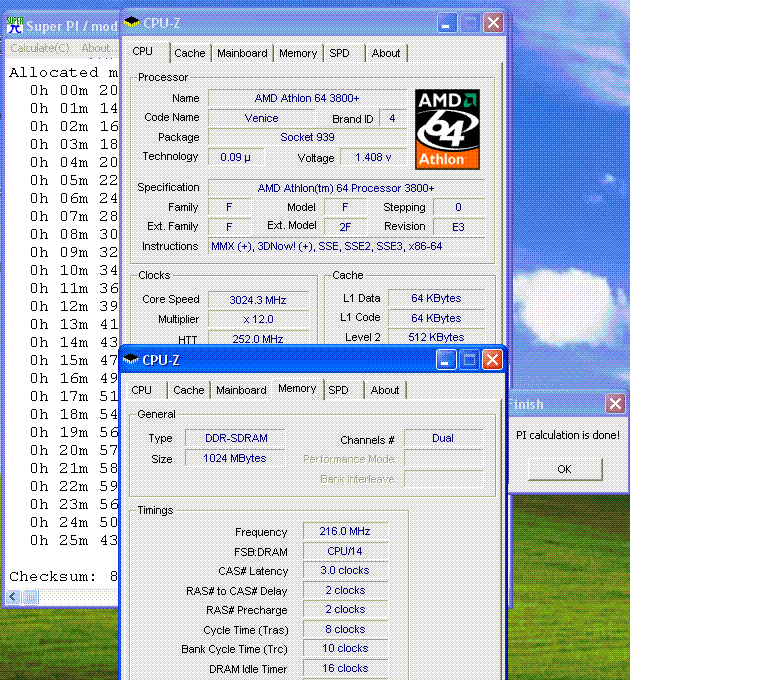The width and height of the screenshot is (765, 680).
Task: Minimize the lower CPU-Z Memory window
Action: tap(445, 360)
